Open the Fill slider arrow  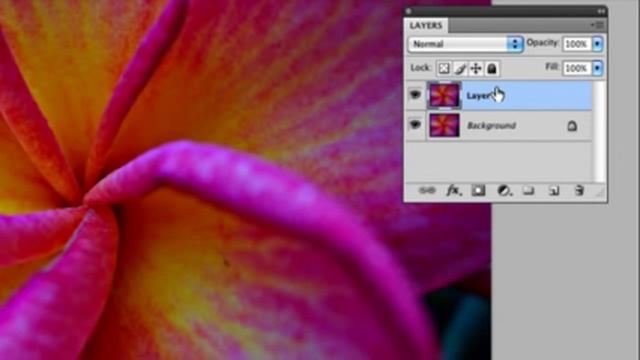[597, 68]
